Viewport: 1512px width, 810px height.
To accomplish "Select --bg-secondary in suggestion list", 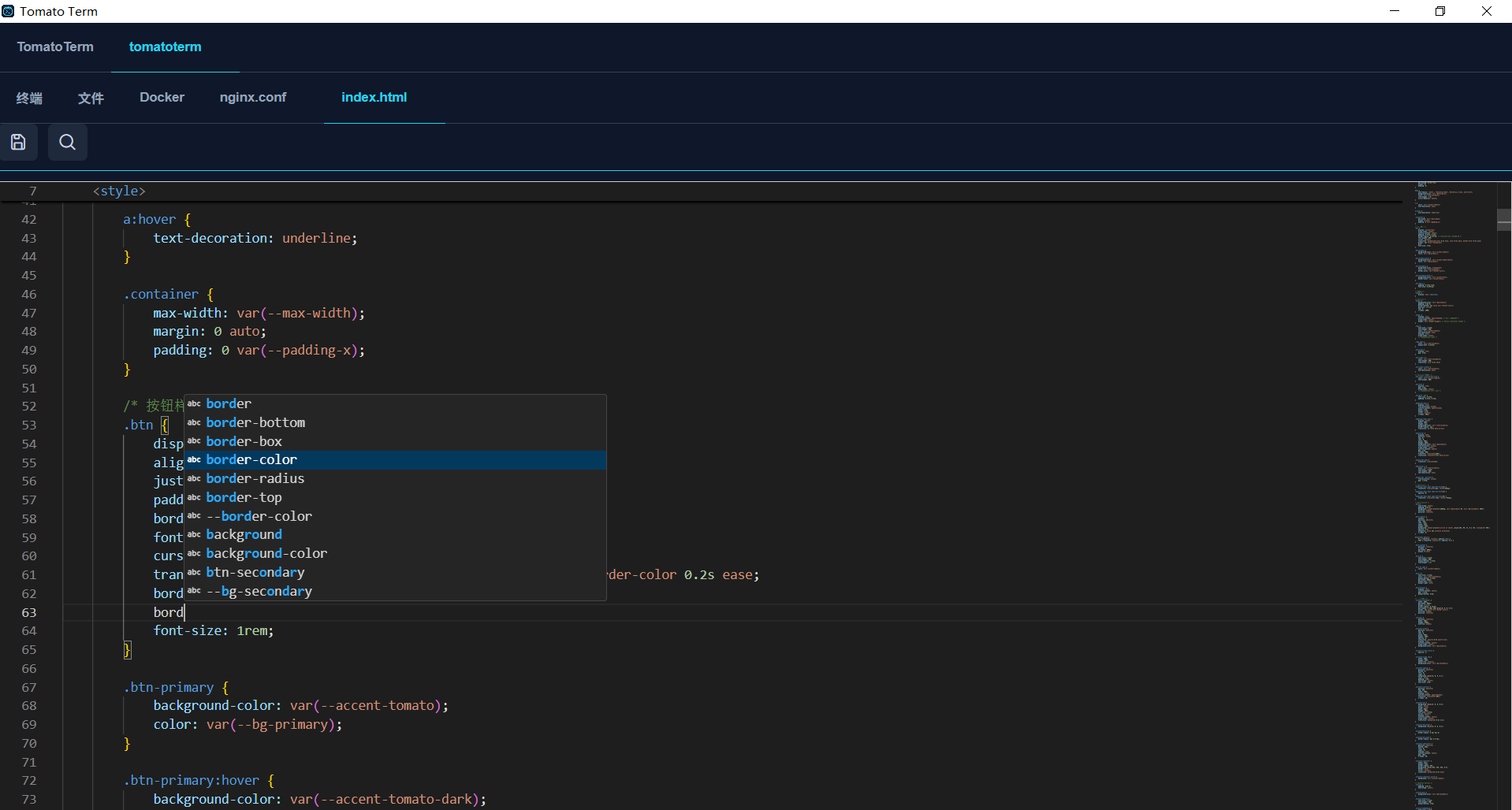I will 259,592.
